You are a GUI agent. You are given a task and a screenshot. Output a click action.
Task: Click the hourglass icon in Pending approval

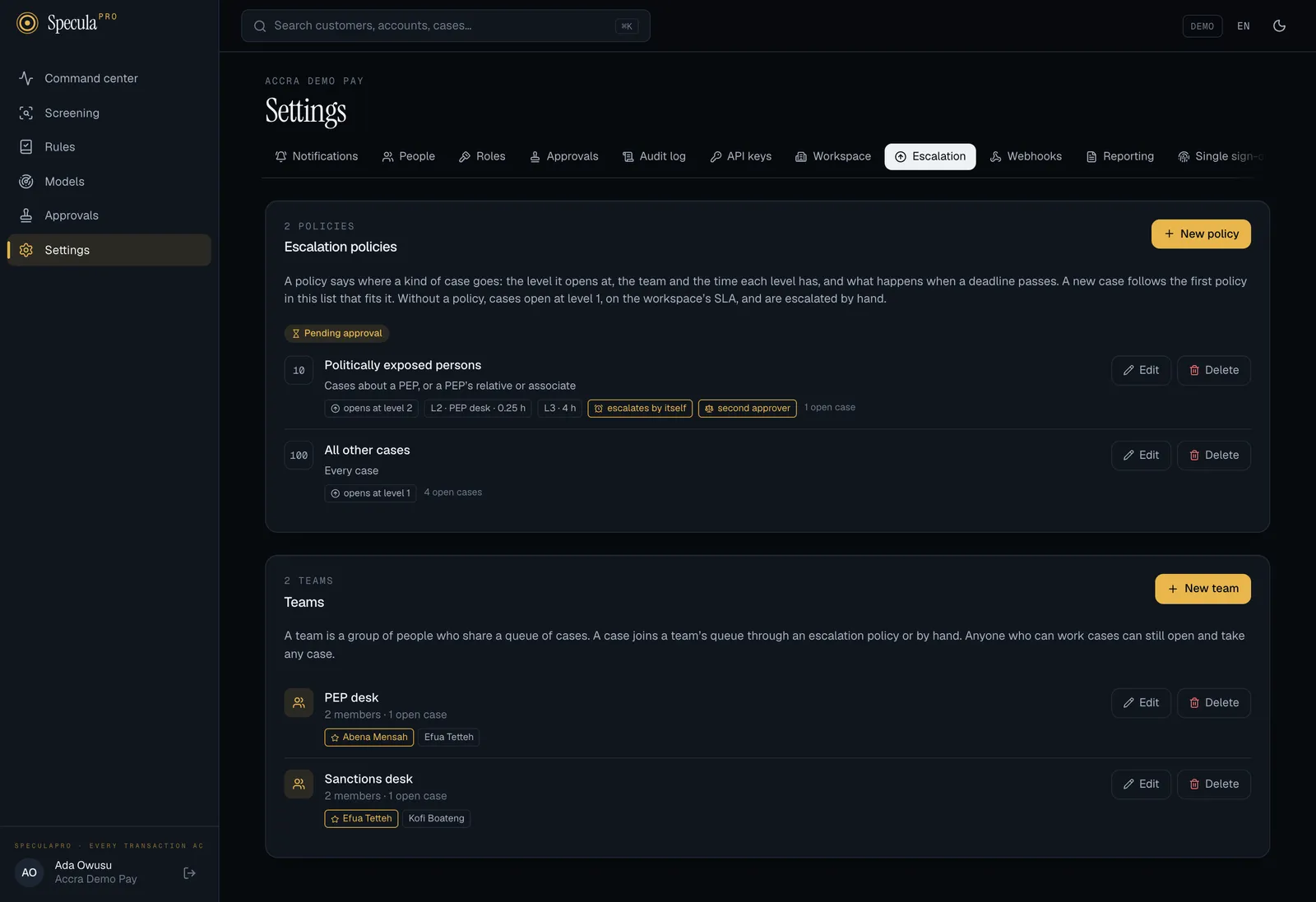pyautogui.click(x=296, y=333)
